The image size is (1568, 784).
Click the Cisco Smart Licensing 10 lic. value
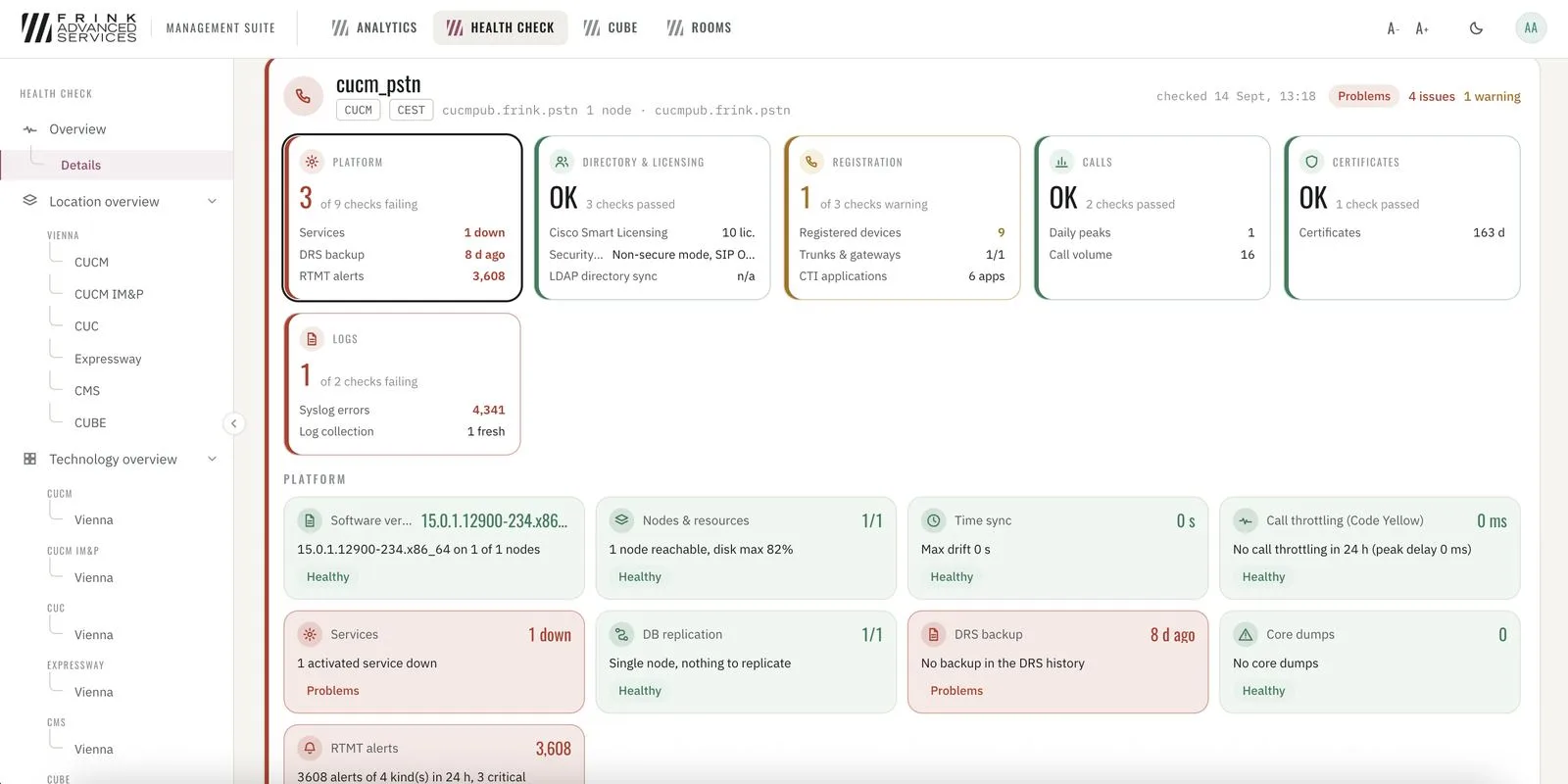pyautogui.click(x=738, y=232)
